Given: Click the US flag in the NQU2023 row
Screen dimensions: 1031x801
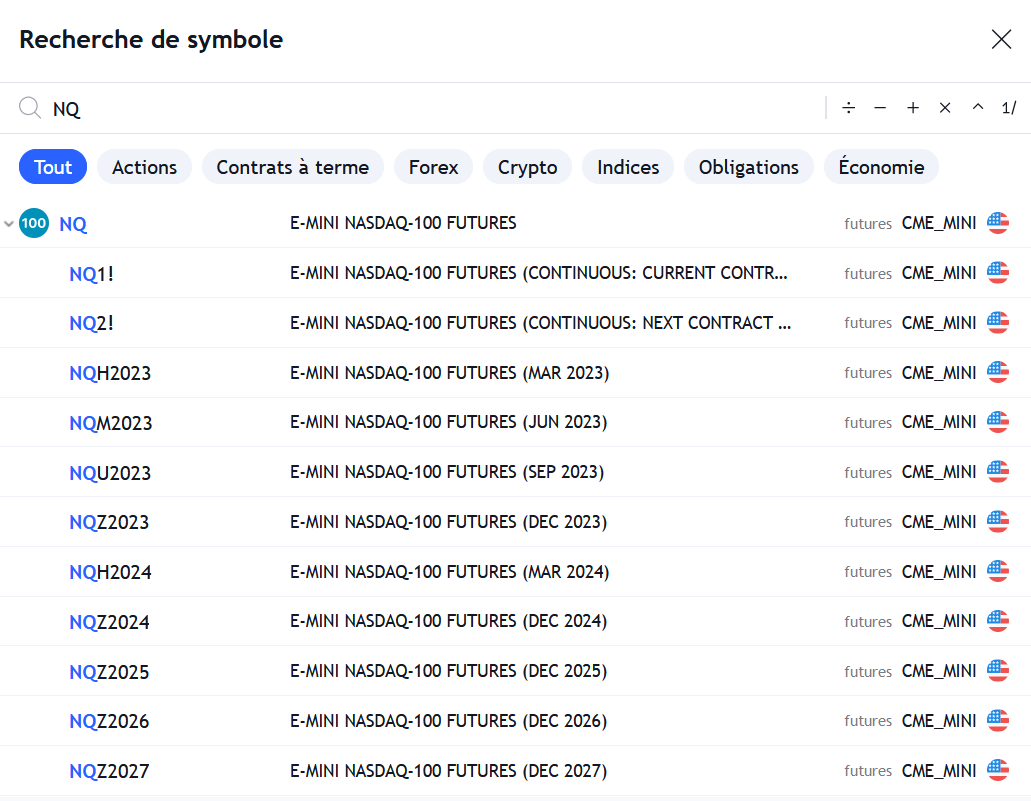Looking at the screenshot, I should tap(997, 472).
